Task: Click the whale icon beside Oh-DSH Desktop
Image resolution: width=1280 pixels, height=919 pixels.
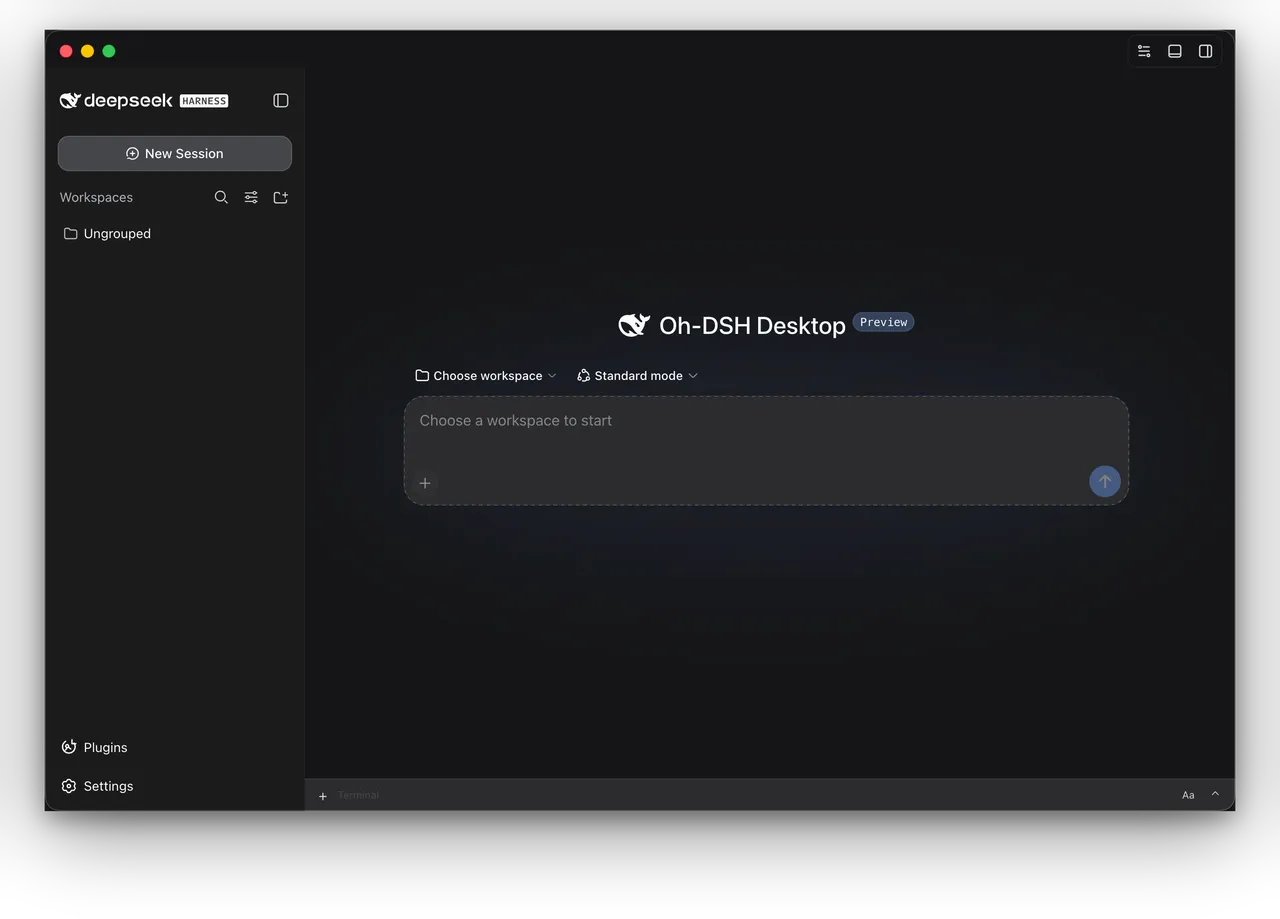Action: click(x=634, y=325)
